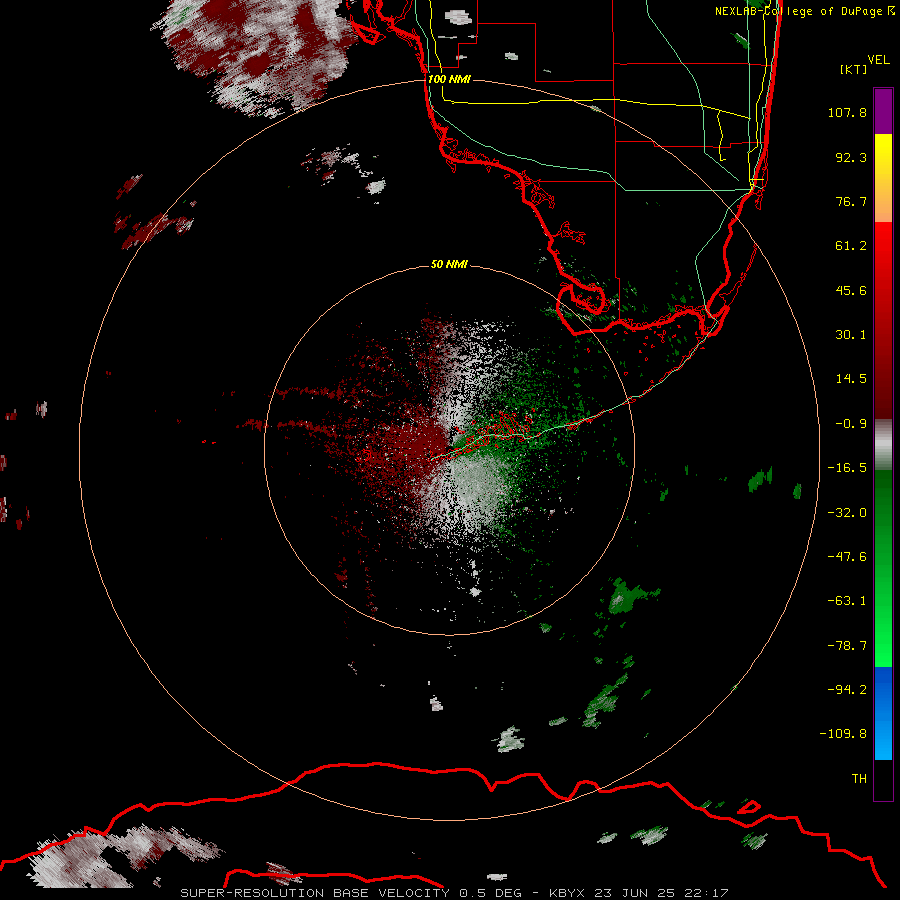Select the 30.1 scale value
The width and height of the screenshot is (900, 900).
click(x=851, y=335)
